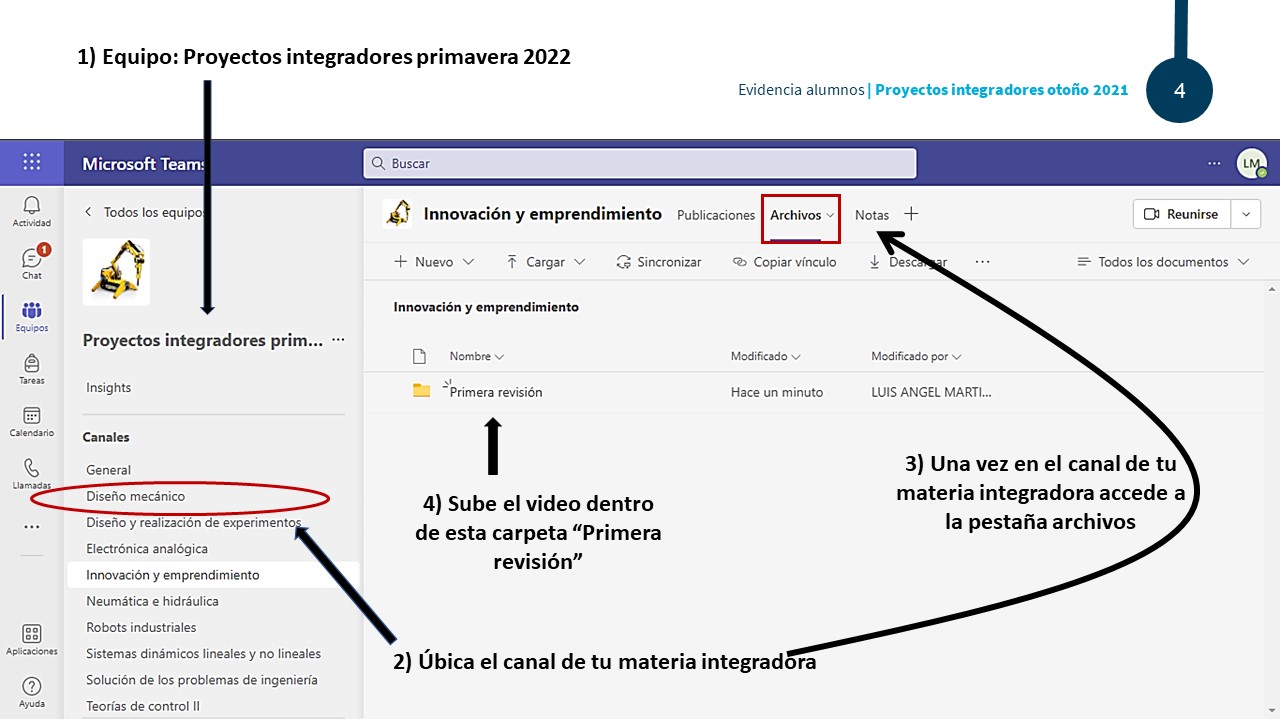Open the LM profile avatar
The height and width of the screenshot is (720, 1280).
(x=1251, y=163)
